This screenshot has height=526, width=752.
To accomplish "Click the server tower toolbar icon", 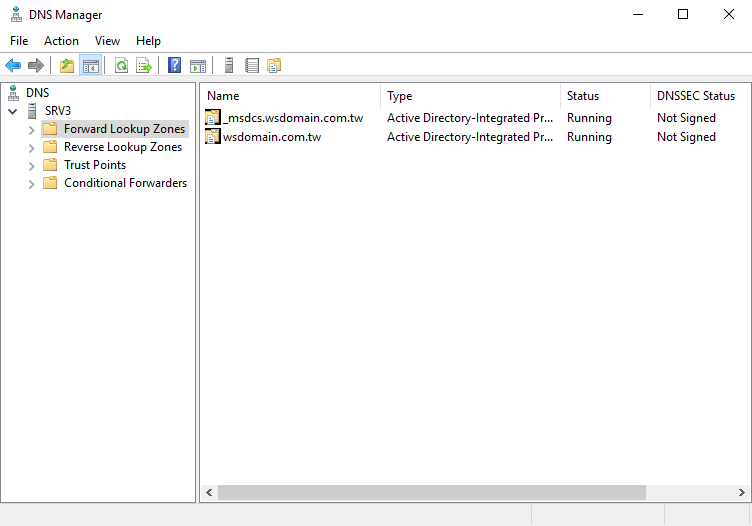I will pyautogui.click(x=229, y=65).
